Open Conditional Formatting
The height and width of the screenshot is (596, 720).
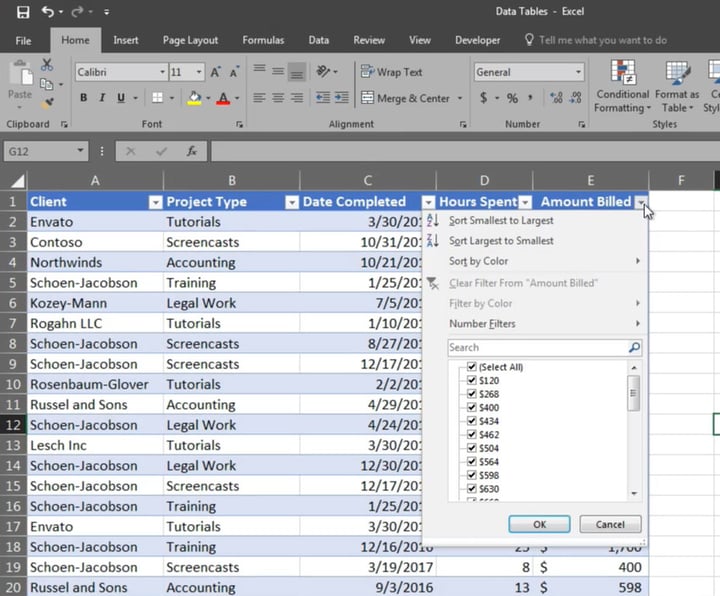tap(622, 86)
